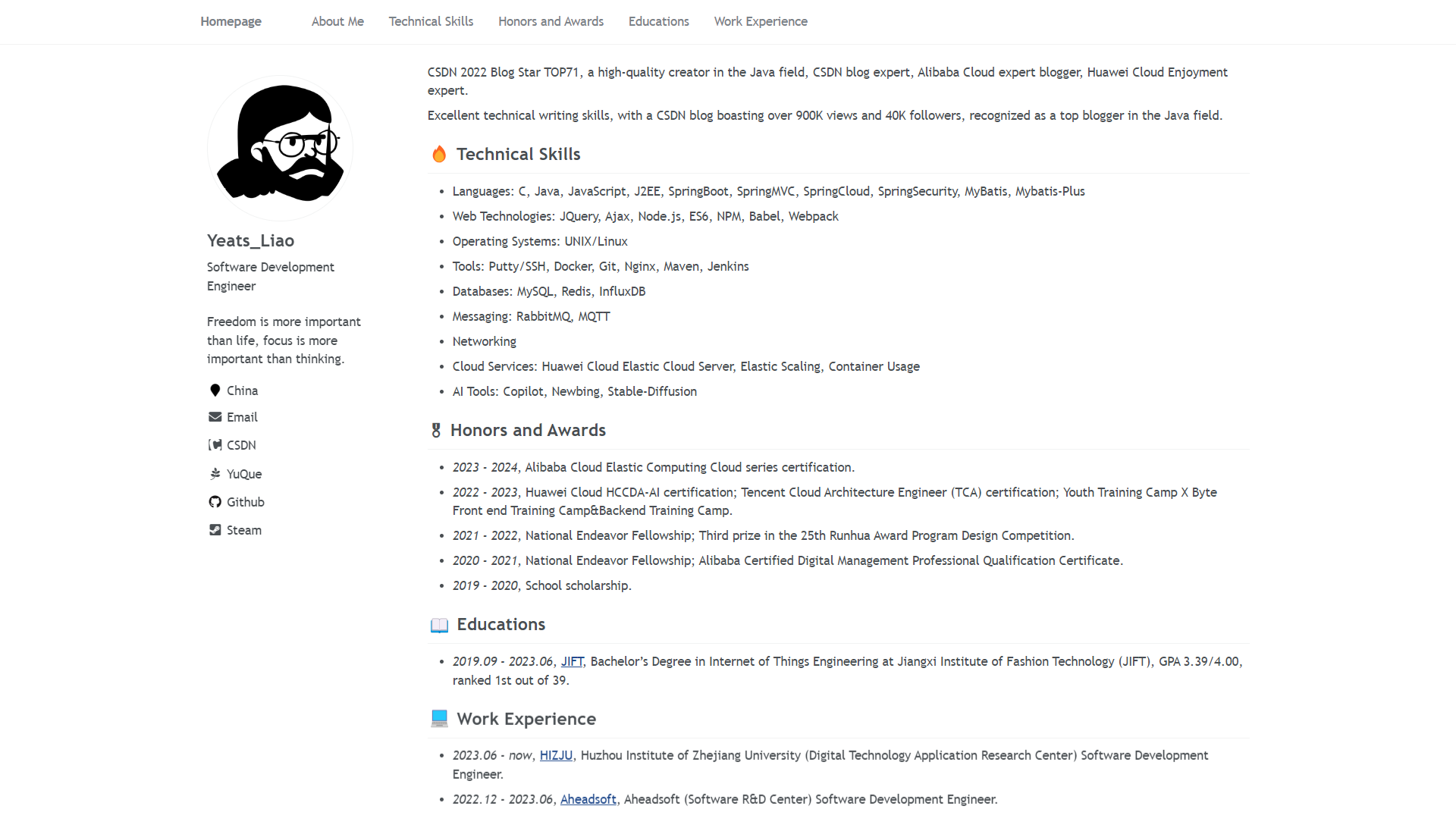Viewport: 1456px width, 822px height.
Task: Select Educations in the top navigation
Action: tap(658, 21)
